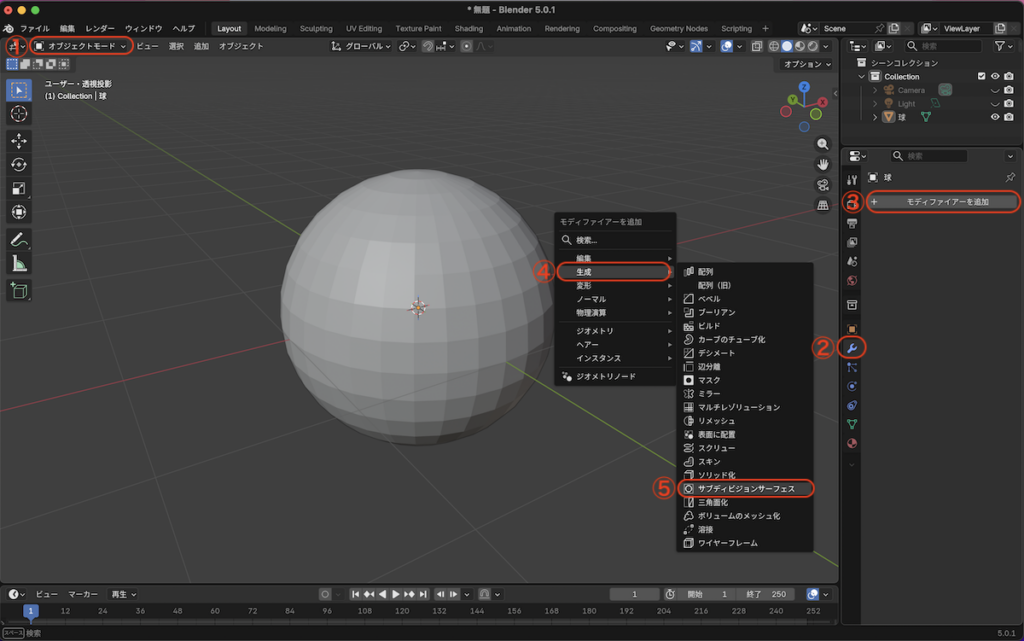
Task: Expand the オプション dropdown in viewport
Action: pyautogui.click(x=806, y=64)
